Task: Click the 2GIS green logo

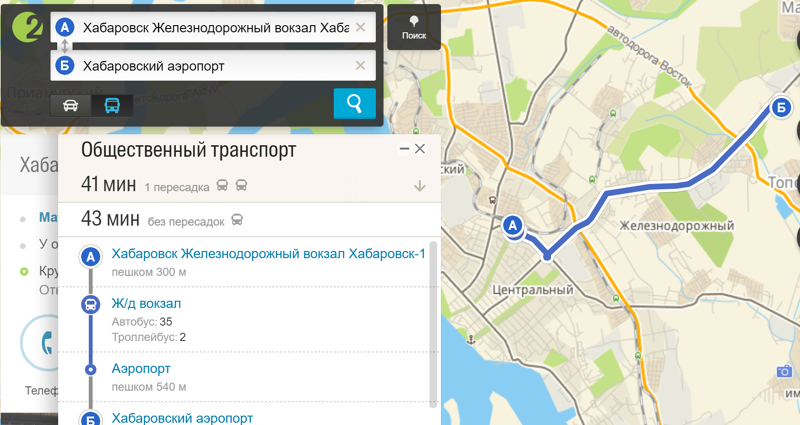Action: coord(25,29)
